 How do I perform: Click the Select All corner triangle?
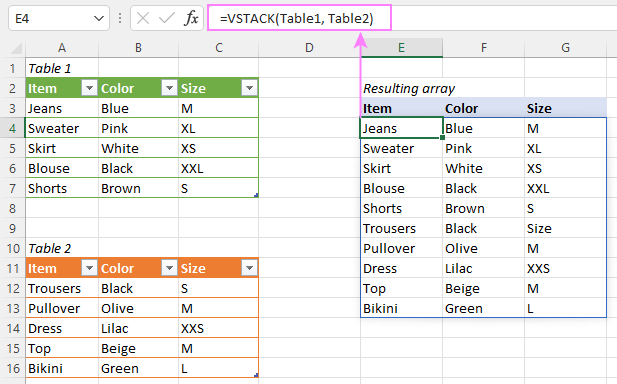coord(16,48)
